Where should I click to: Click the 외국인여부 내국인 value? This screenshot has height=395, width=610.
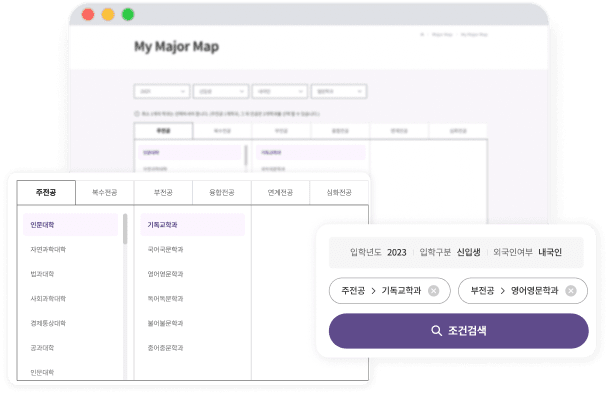pyautogui.click(x=550, y=252)
